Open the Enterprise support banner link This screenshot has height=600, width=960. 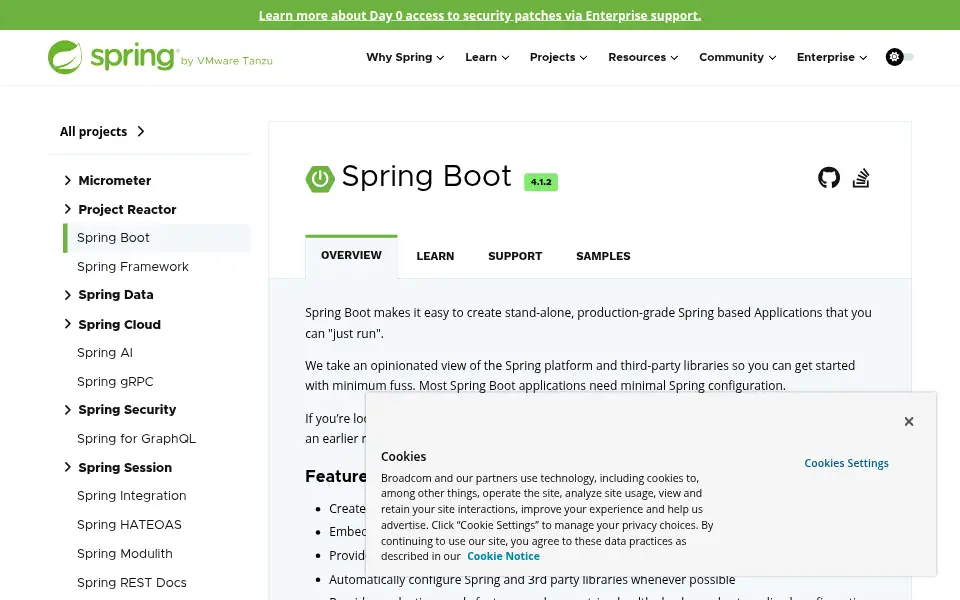point(479,15)
